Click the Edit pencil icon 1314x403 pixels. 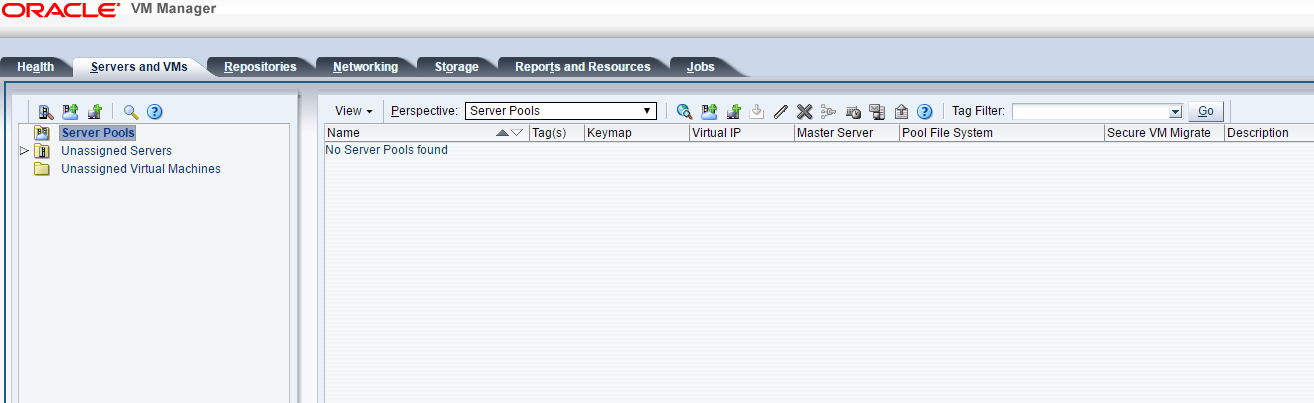click(781, 111)
